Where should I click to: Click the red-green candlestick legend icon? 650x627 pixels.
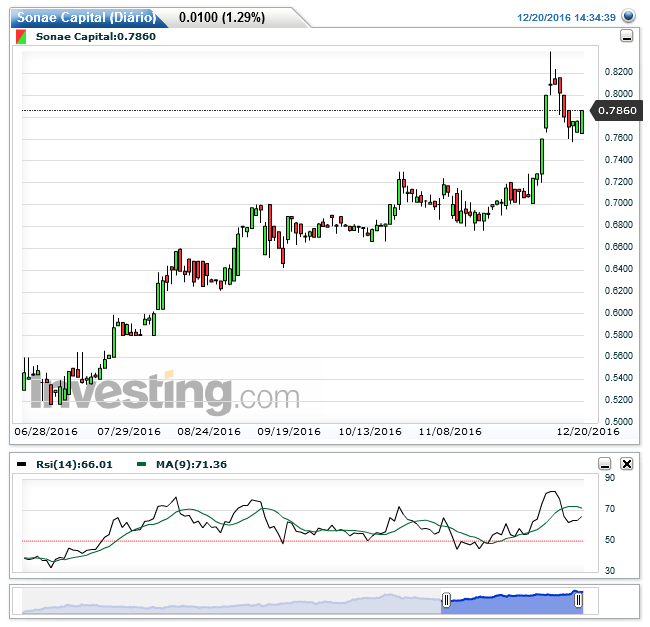click(21, 36)
